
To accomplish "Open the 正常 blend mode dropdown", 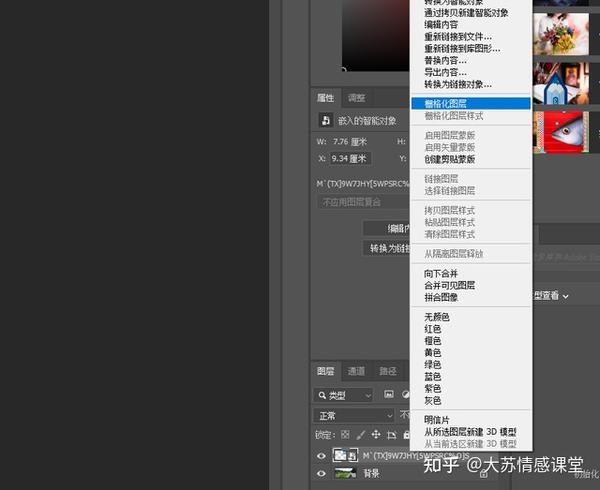I will (x=354, y=415).
